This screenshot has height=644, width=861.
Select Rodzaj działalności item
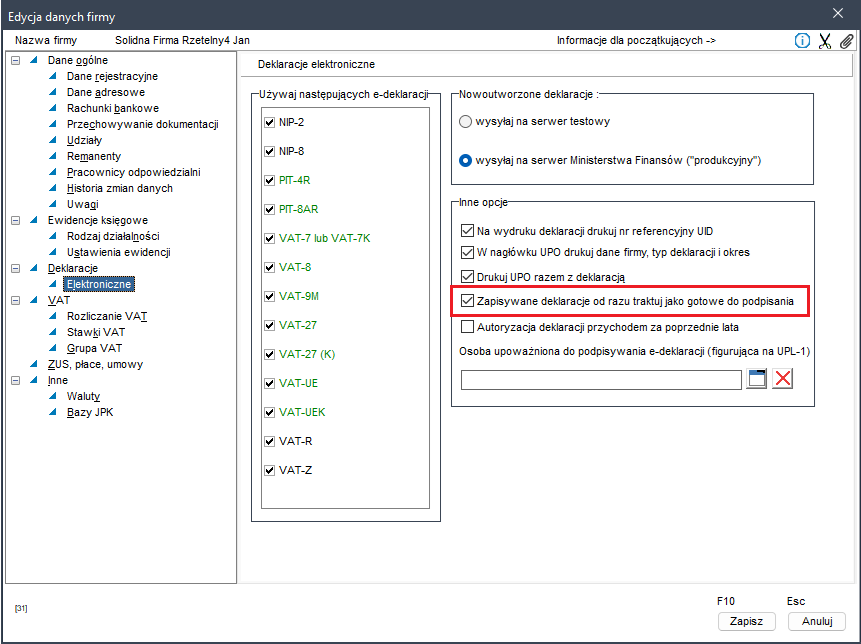113,236
